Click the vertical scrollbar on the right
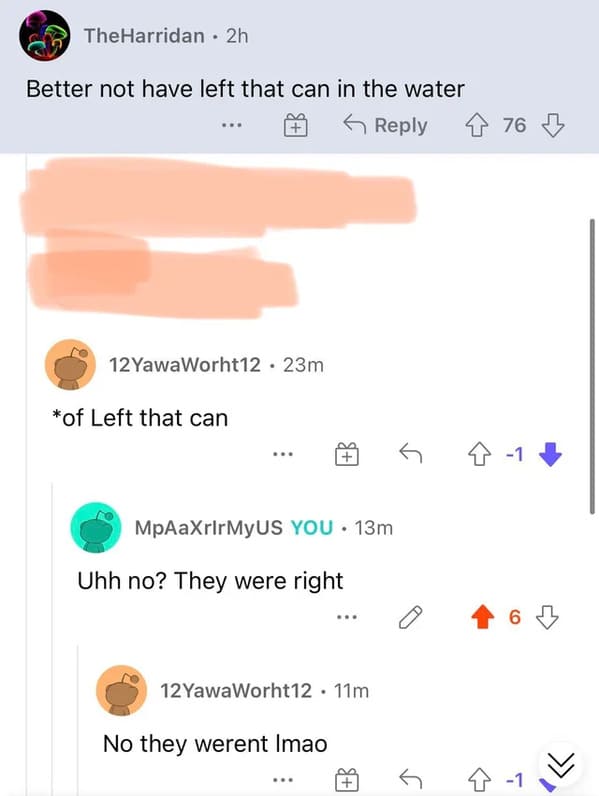599x796 pixels. click(x=592, y=367)
